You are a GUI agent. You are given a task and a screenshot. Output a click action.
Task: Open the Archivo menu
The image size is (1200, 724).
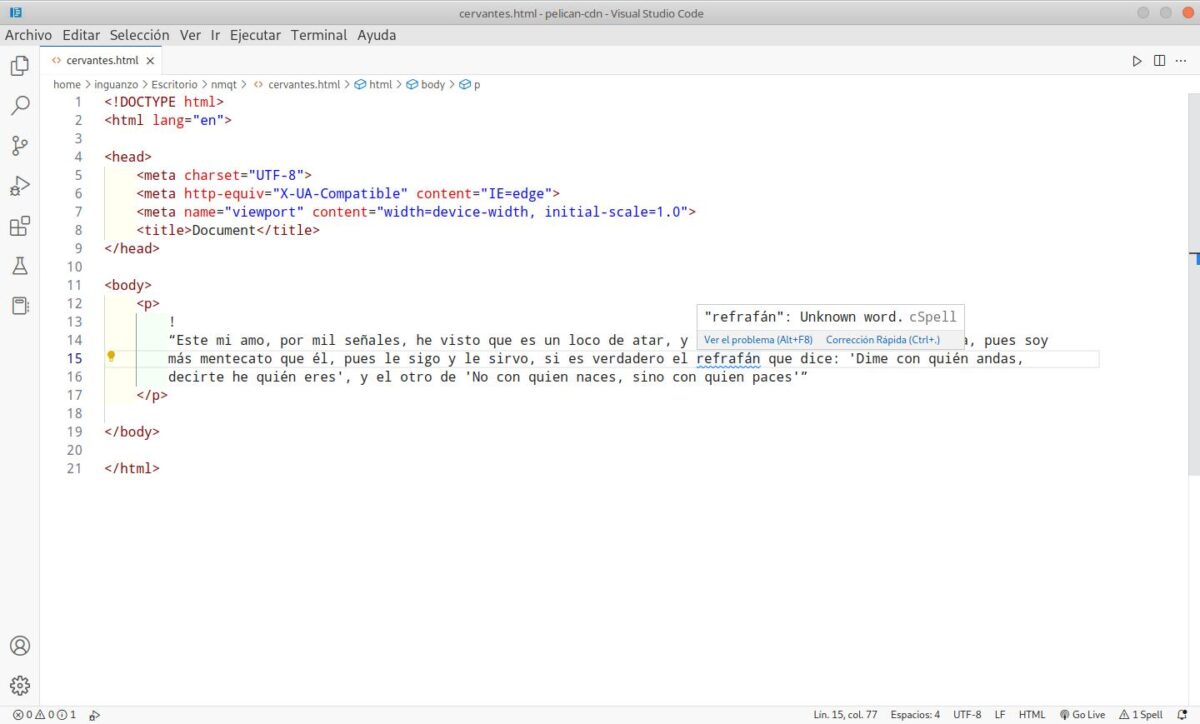(28, 35)
